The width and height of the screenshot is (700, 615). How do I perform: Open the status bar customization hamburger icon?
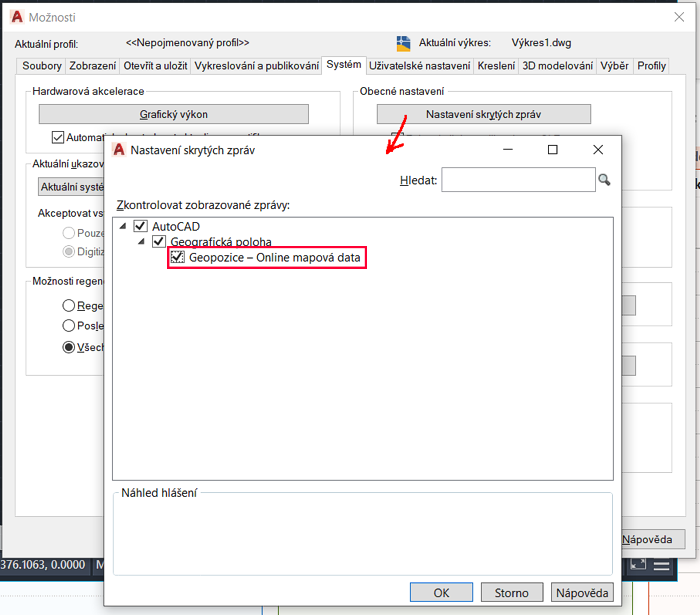(663, 565)
